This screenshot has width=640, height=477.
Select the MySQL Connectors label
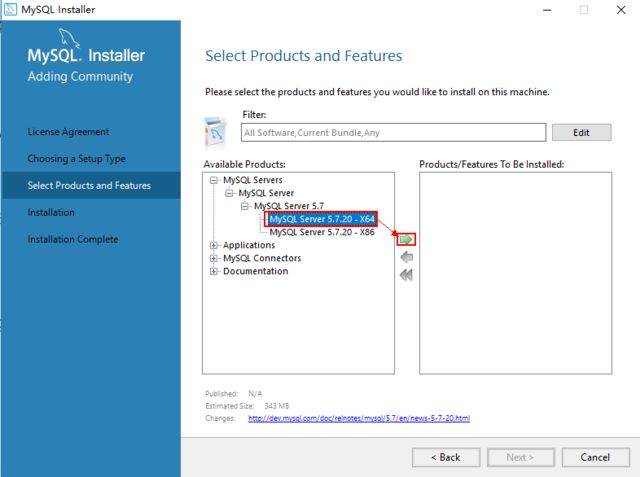pyautogui.click(x=262, y=258)
